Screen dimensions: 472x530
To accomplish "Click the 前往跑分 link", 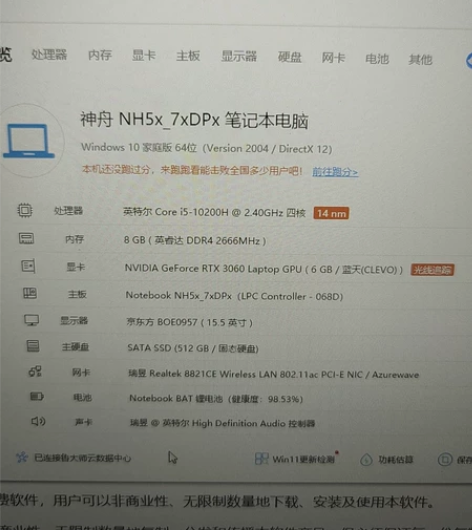I will (x=335, y=172).
